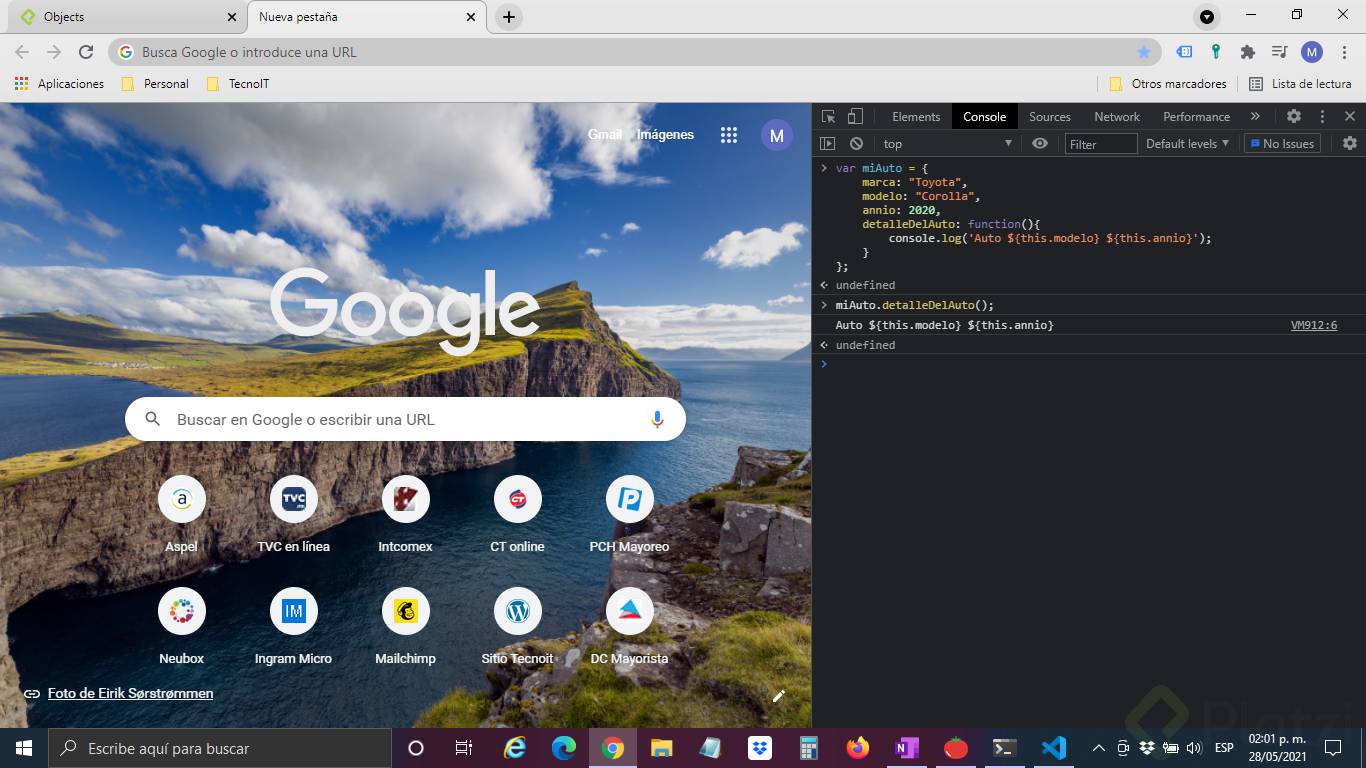Go back with the back arrow
The width and height of the screenshot is (1366, 768).
(x=22, y=52)
